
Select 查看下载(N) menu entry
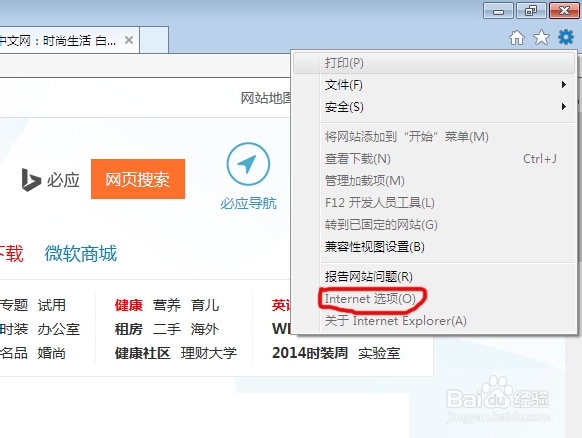(434, 159)
